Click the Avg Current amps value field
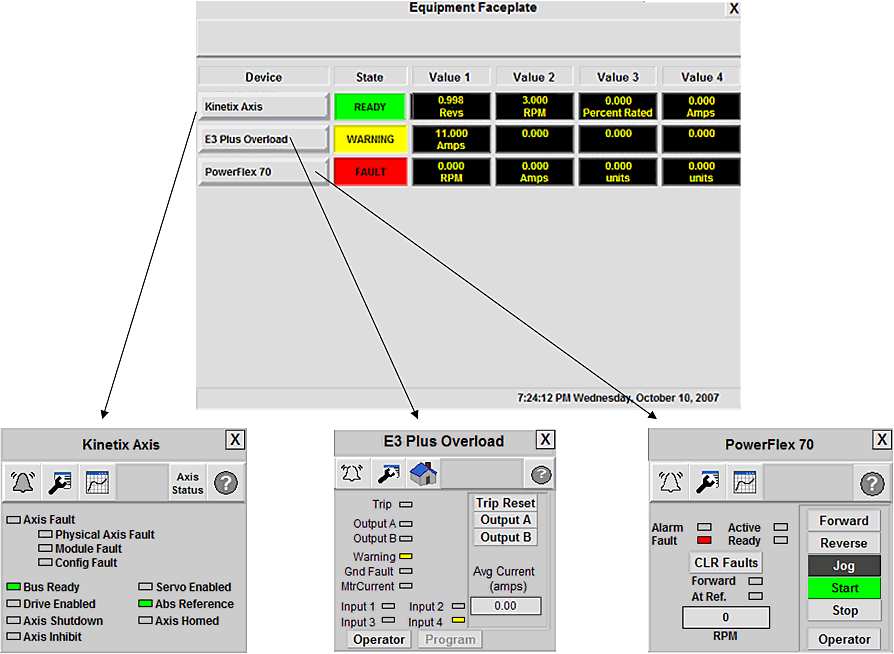 506,606
